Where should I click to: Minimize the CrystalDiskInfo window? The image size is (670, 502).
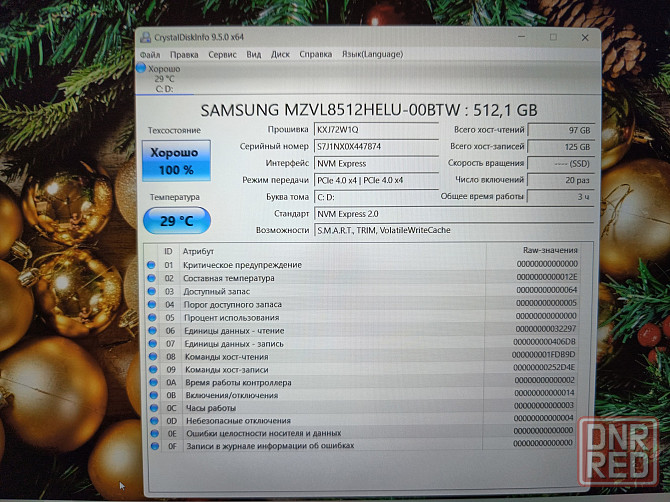click(x=521, y=37)
